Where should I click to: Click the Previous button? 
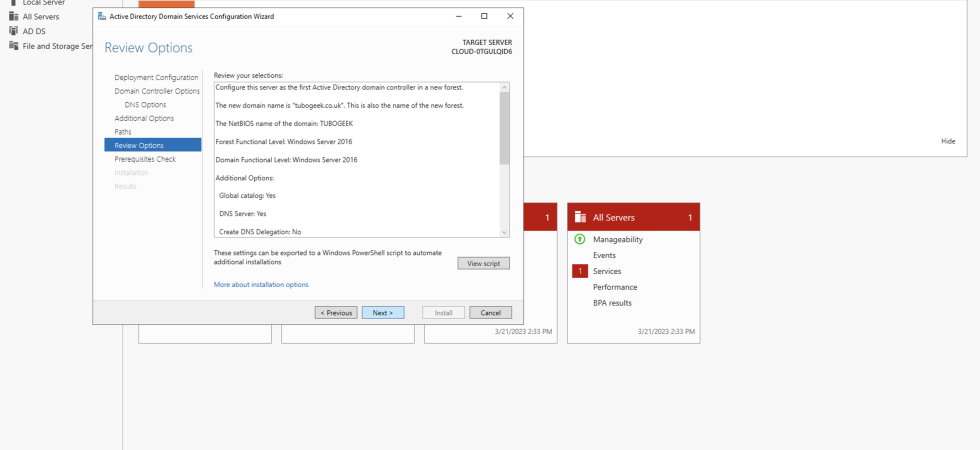336,312
